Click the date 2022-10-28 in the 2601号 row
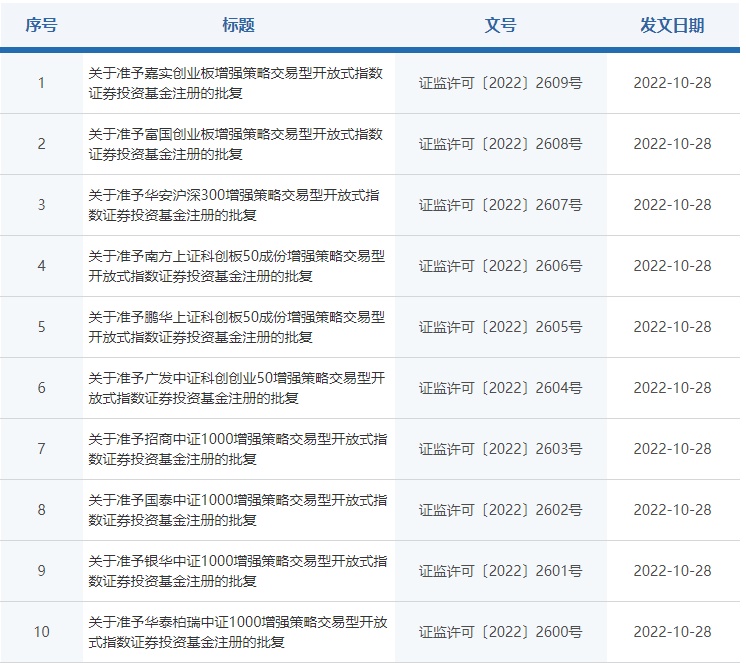The image size is (746, 663). (672, 571)
